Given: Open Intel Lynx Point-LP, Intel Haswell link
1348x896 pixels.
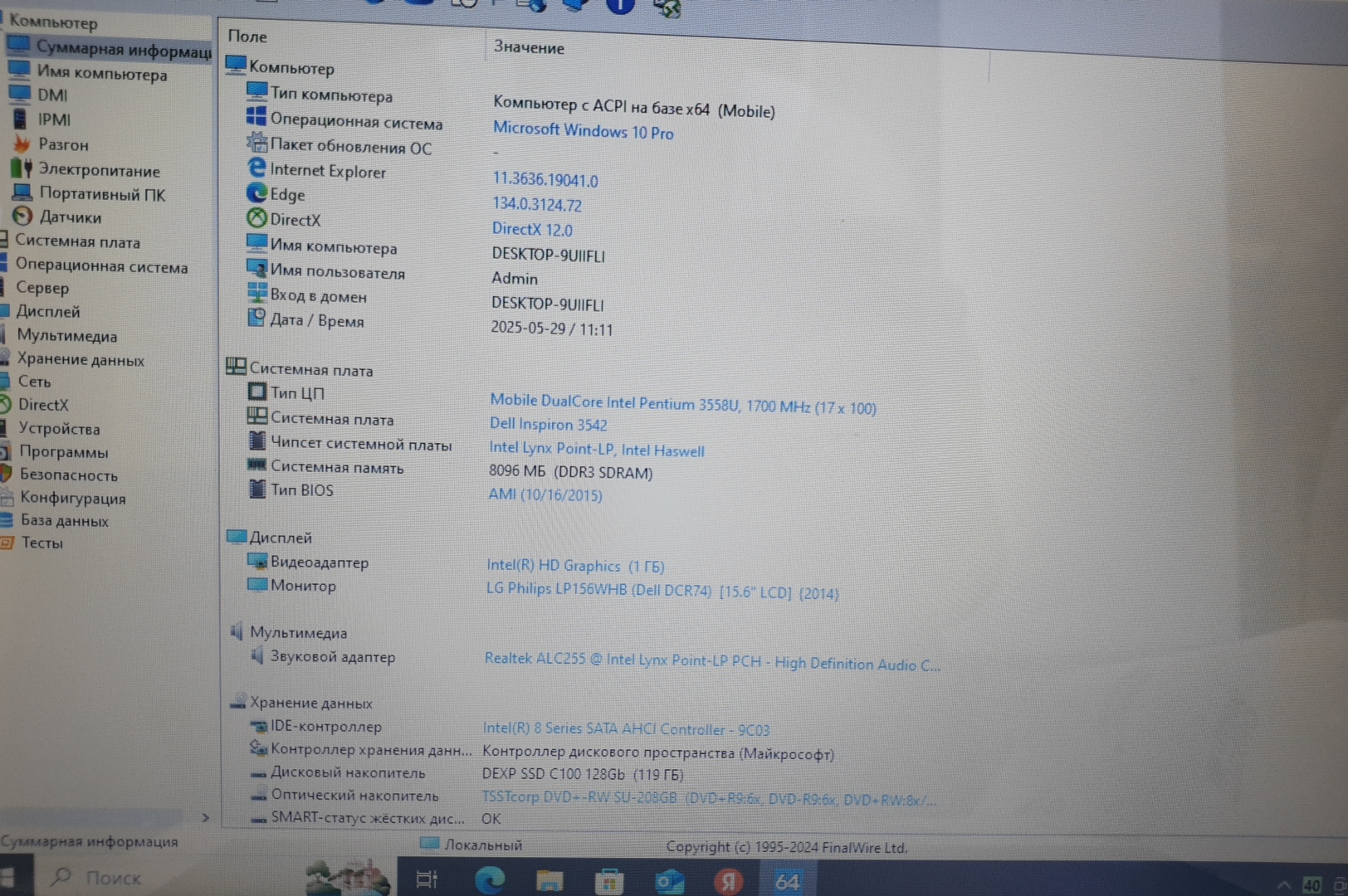Looking at the screenshot, I should (596, 450).
